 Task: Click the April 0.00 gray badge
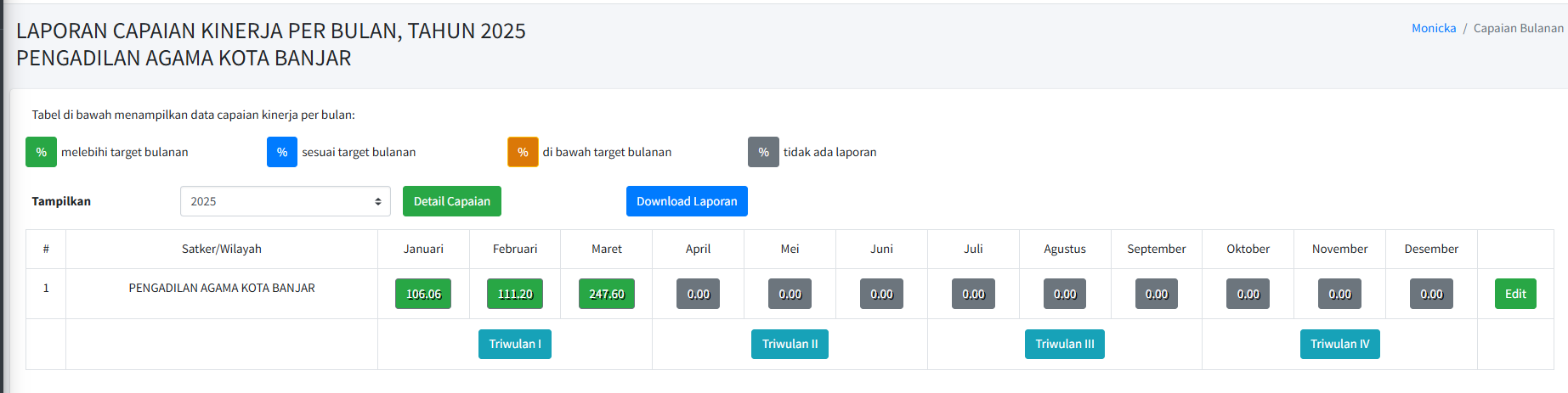699,294
